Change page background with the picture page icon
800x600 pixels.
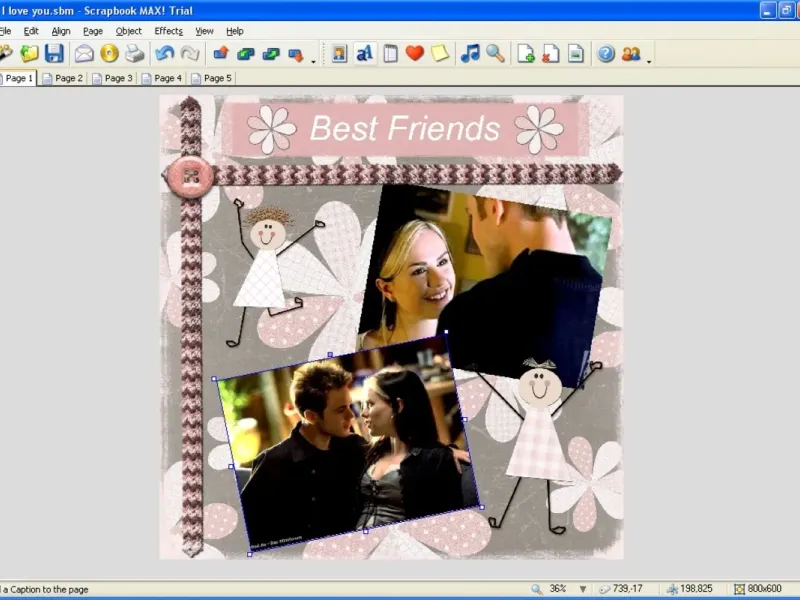click(576, 54)
